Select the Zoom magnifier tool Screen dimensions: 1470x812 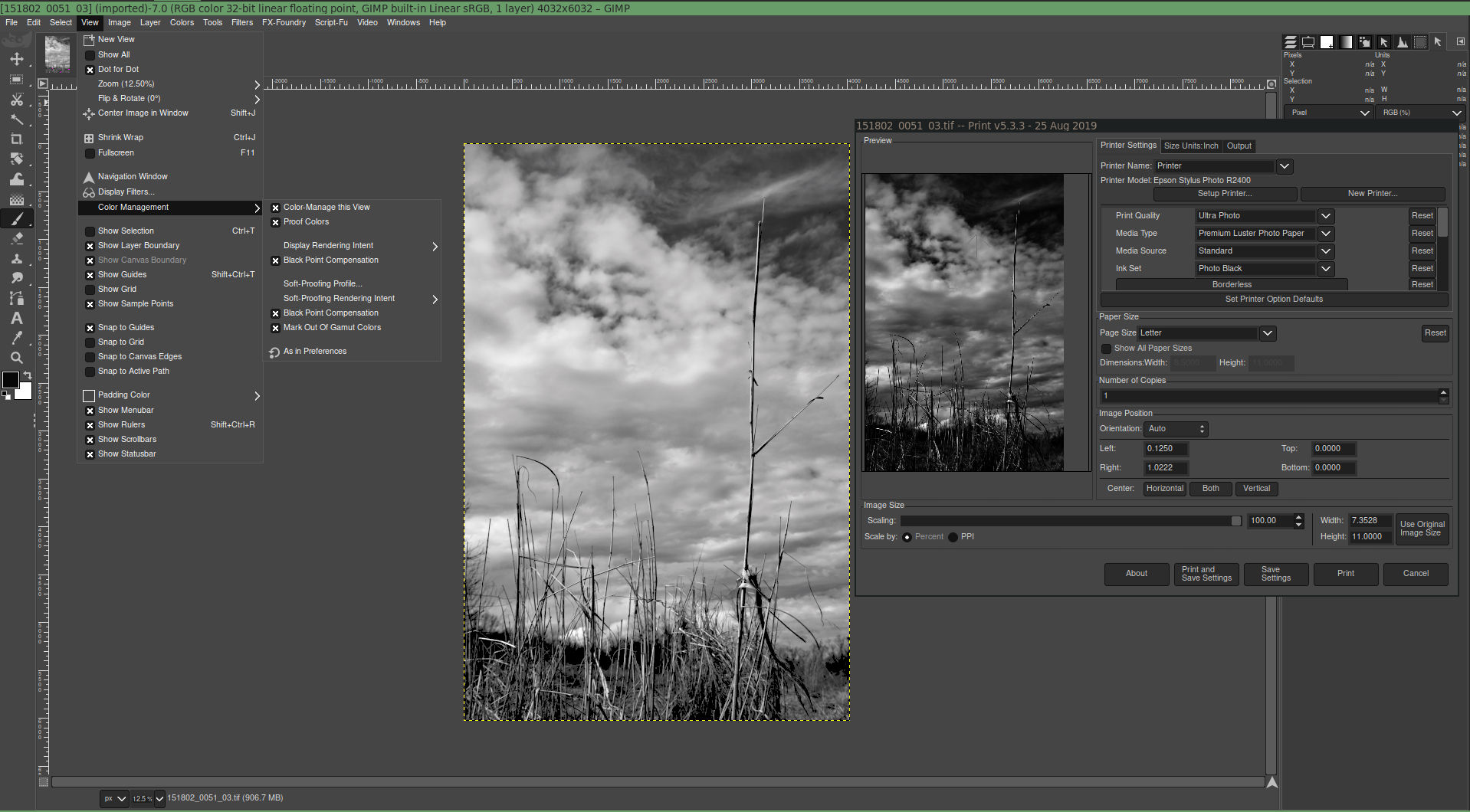(17, 358)
